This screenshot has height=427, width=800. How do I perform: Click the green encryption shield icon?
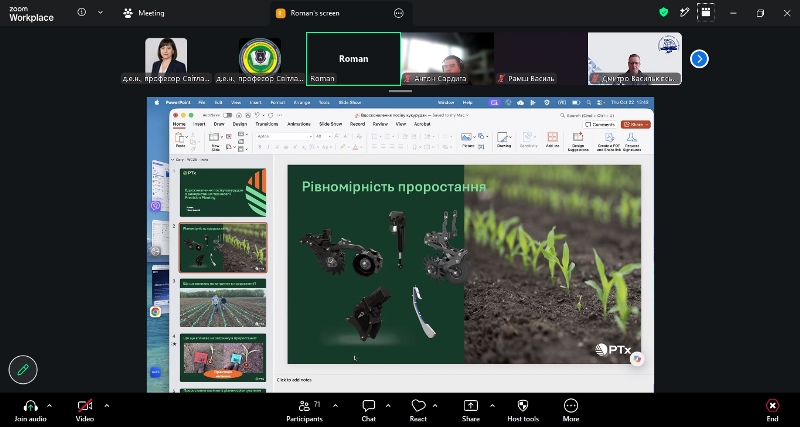click(x=663, y=13)
